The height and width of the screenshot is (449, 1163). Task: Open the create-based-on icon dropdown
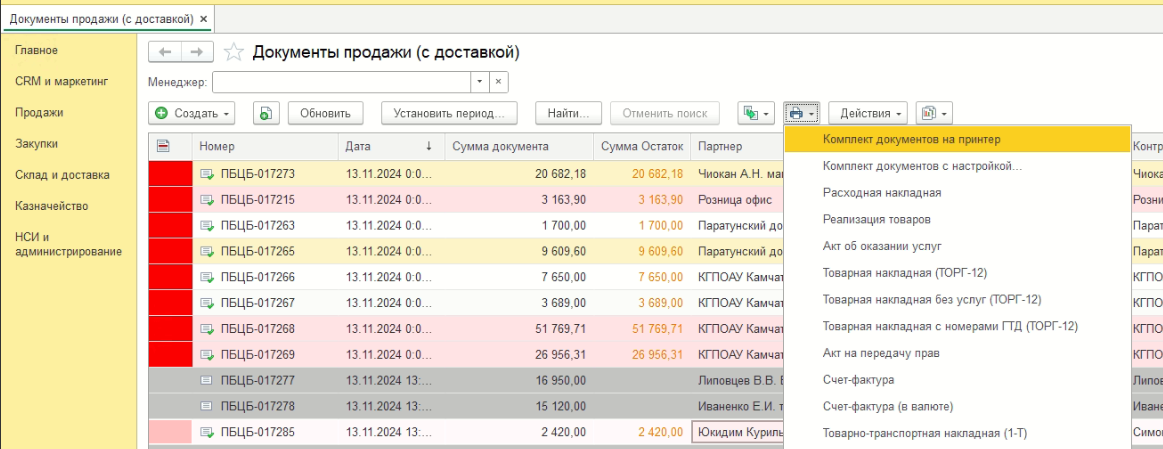[755, 114]
